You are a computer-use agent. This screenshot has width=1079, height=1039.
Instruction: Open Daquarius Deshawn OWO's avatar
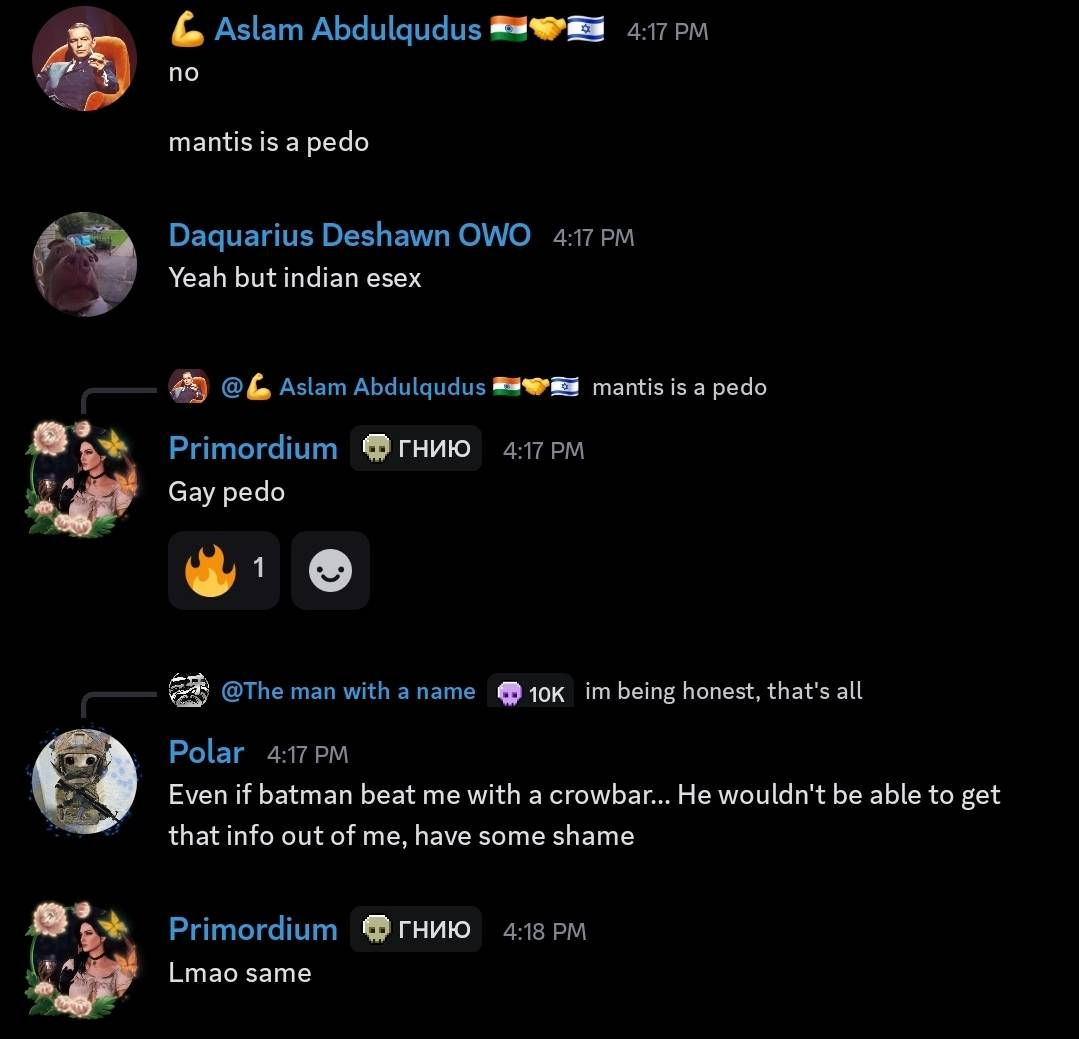coord(84,264)
